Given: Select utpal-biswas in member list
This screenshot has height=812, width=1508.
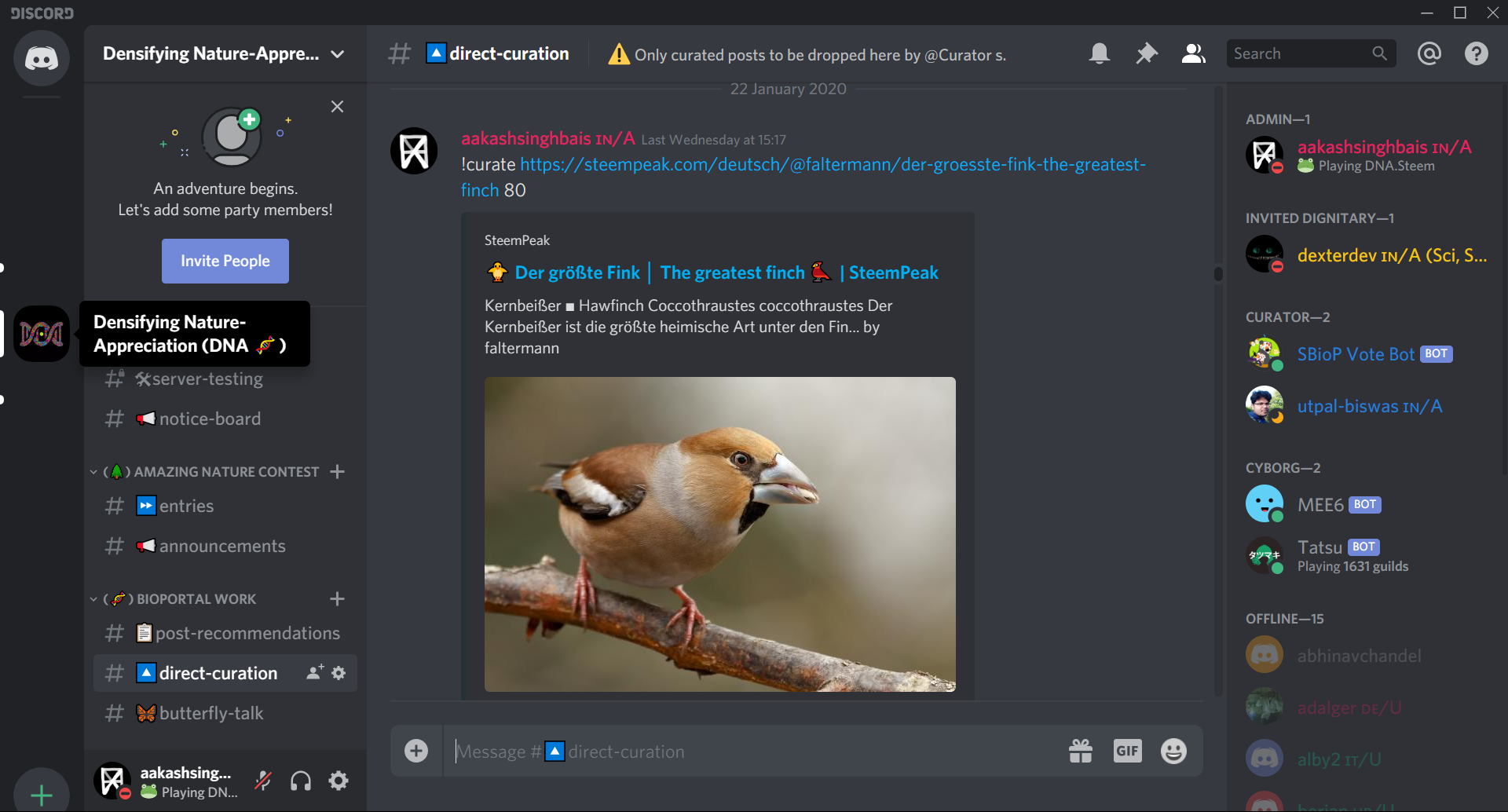Looking at the screenshot, I should [x=1367, y=405].
